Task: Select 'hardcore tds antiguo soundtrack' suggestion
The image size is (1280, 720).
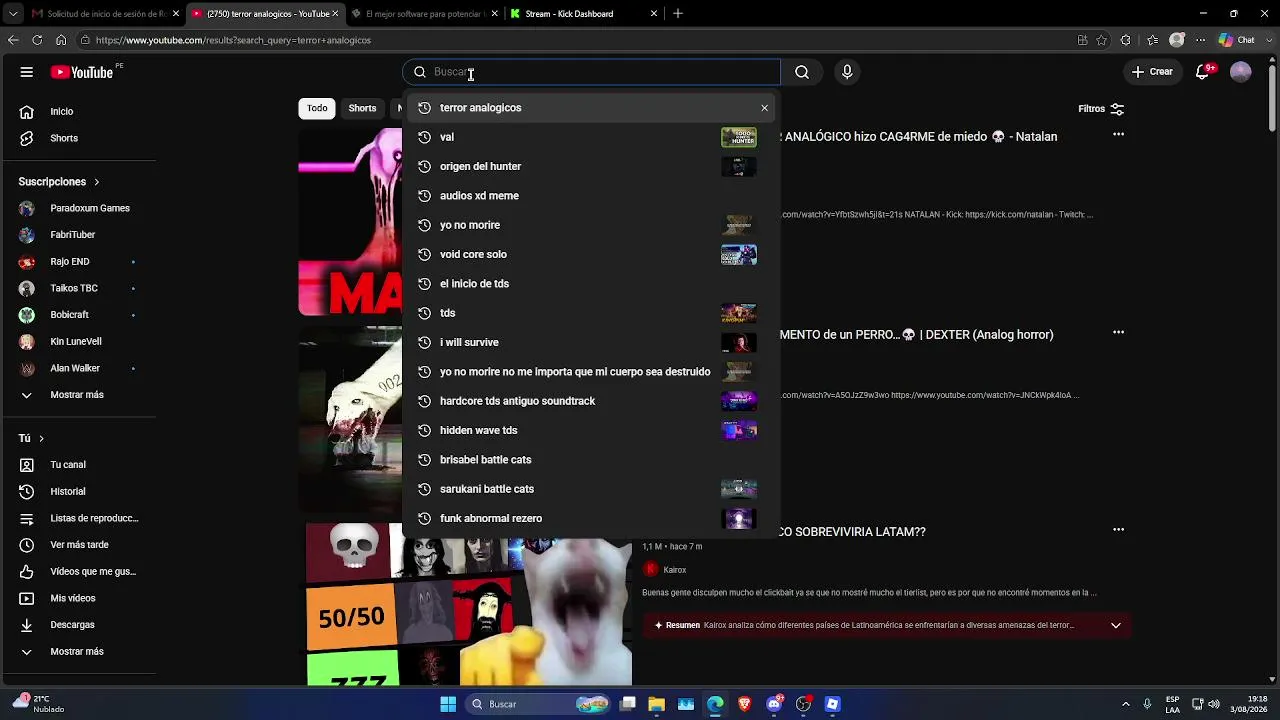Action: 591,401
